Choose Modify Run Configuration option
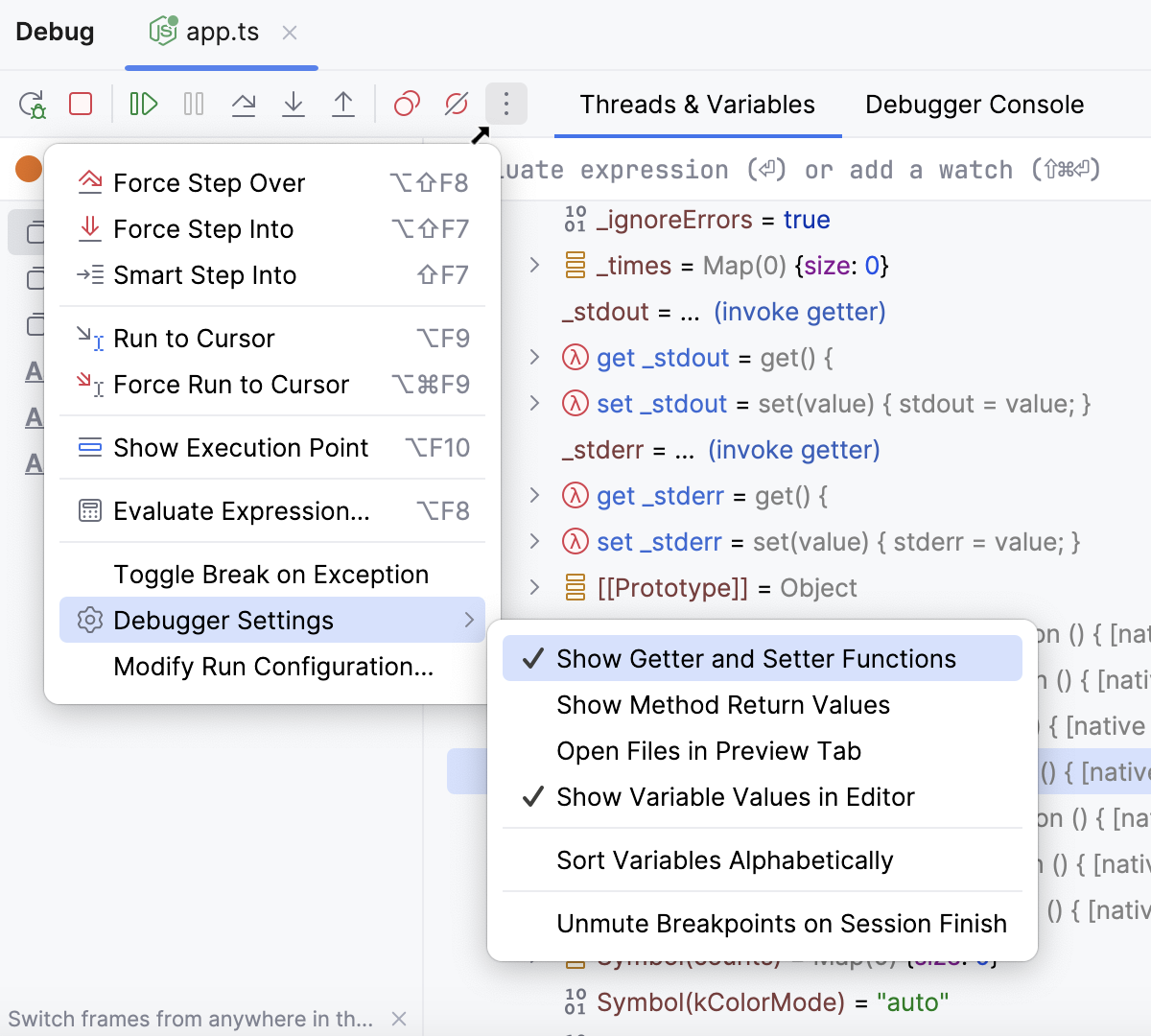Image resolution: width=1151 pixels, height=1036 pixels. click(273, 667)
